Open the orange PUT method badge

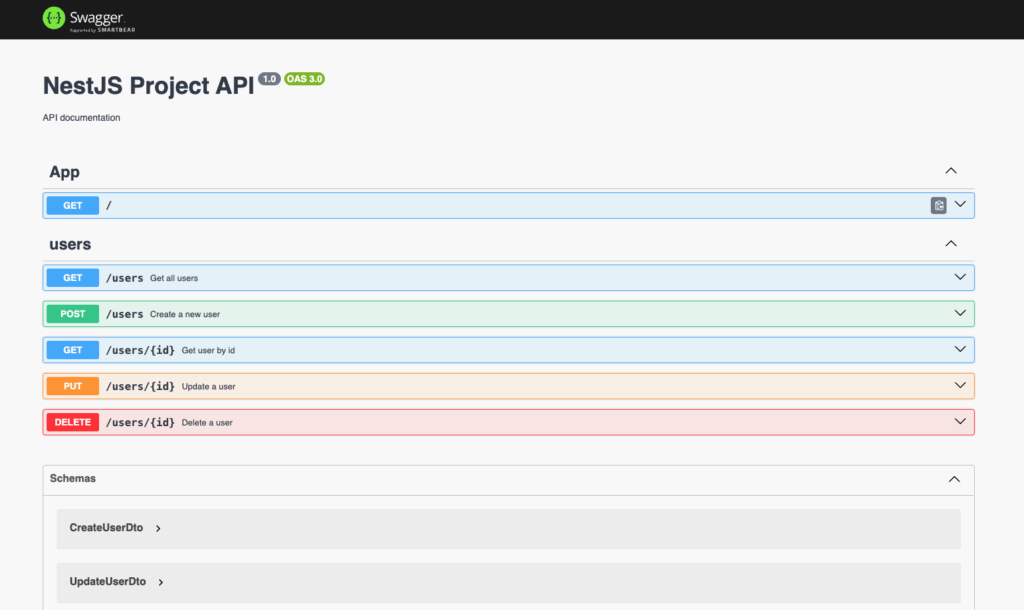(73, 386)
